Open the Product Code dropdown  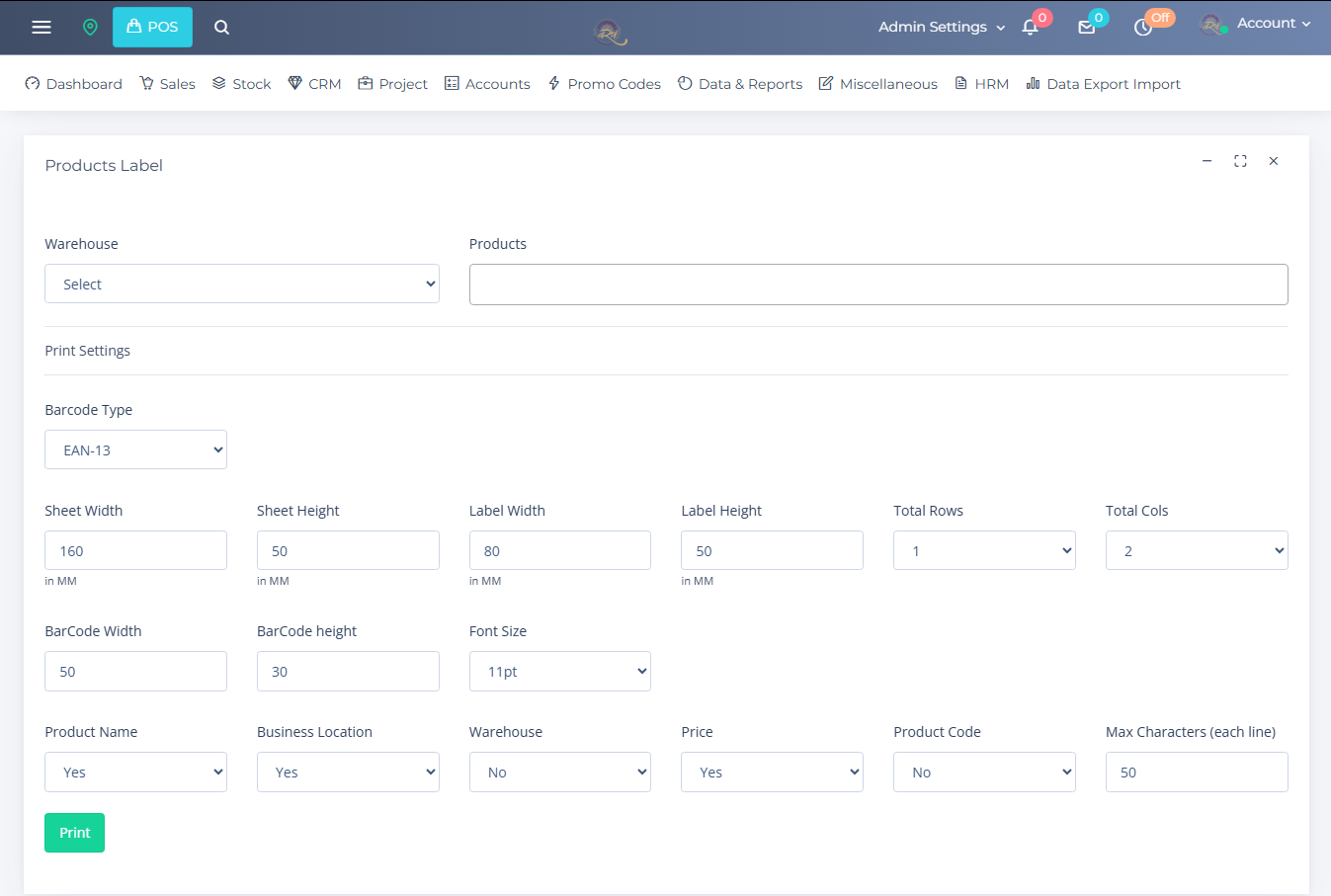984,772
